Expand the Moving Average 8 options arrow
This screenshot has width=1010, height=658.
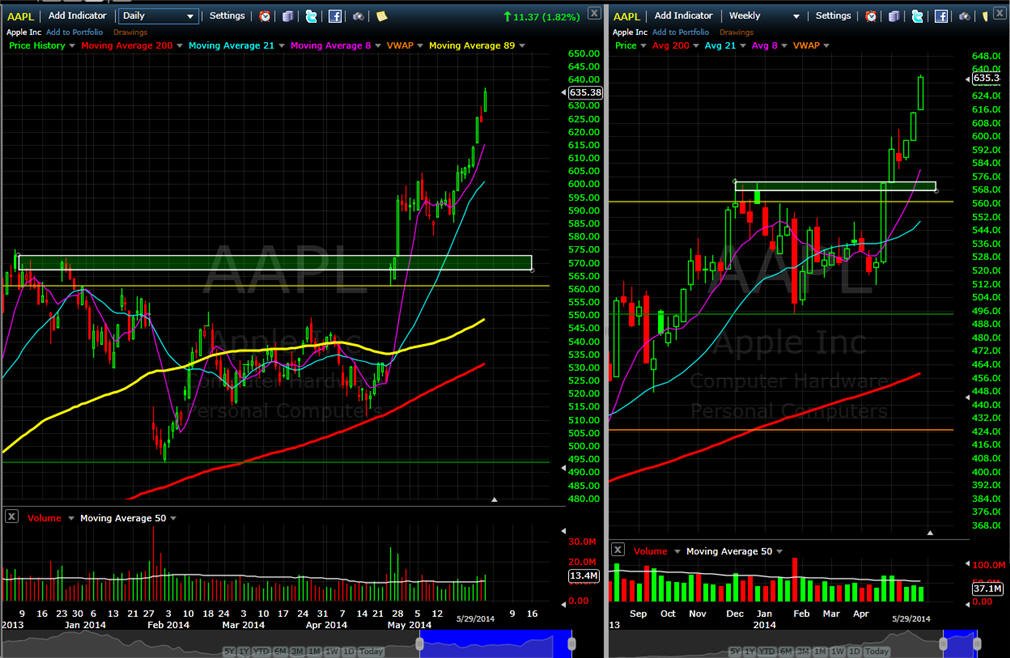(377, 46)
